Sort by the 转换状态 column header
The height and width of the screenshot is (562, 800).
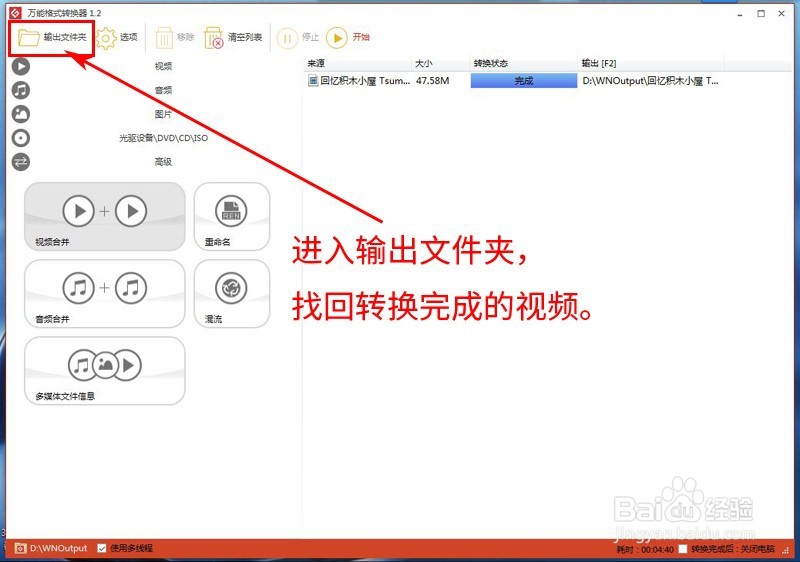pos(524,64)
